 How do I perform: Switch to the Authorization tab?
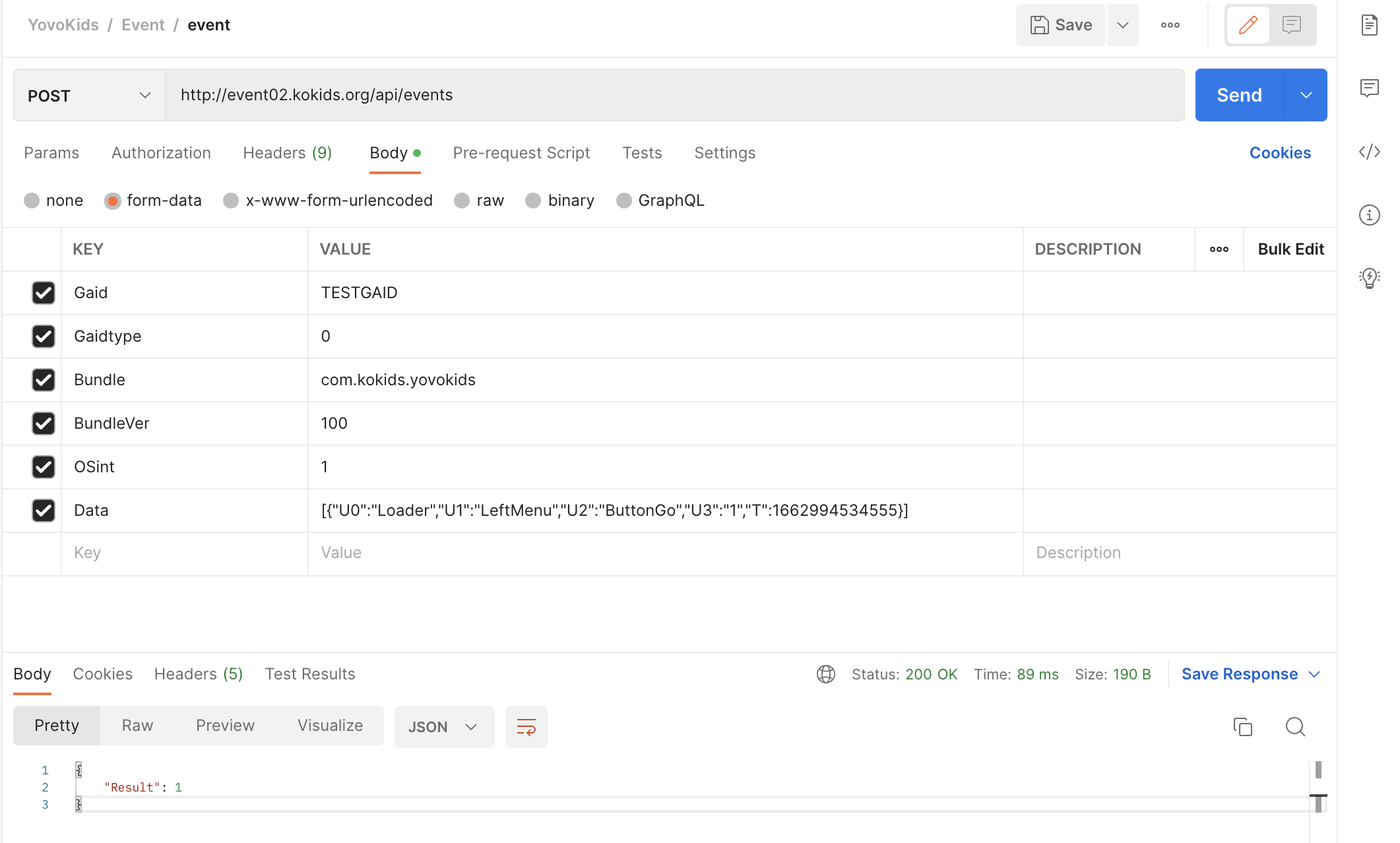[x=161, y=153]
